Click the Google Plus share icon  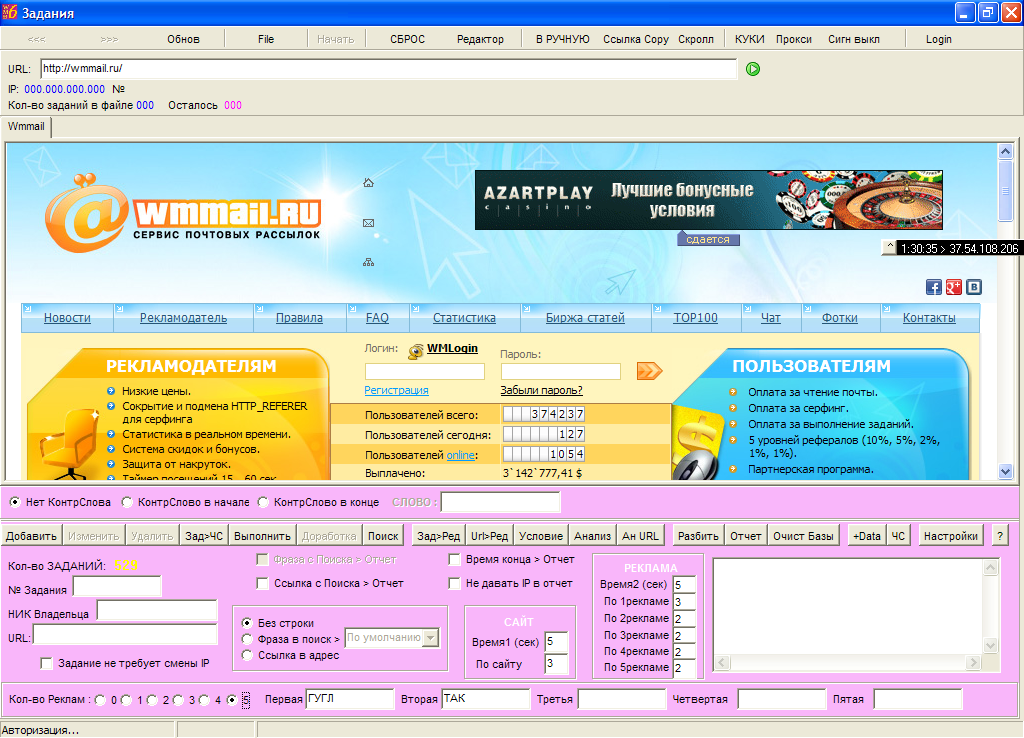pyautogui.click(x=953, y=287)
